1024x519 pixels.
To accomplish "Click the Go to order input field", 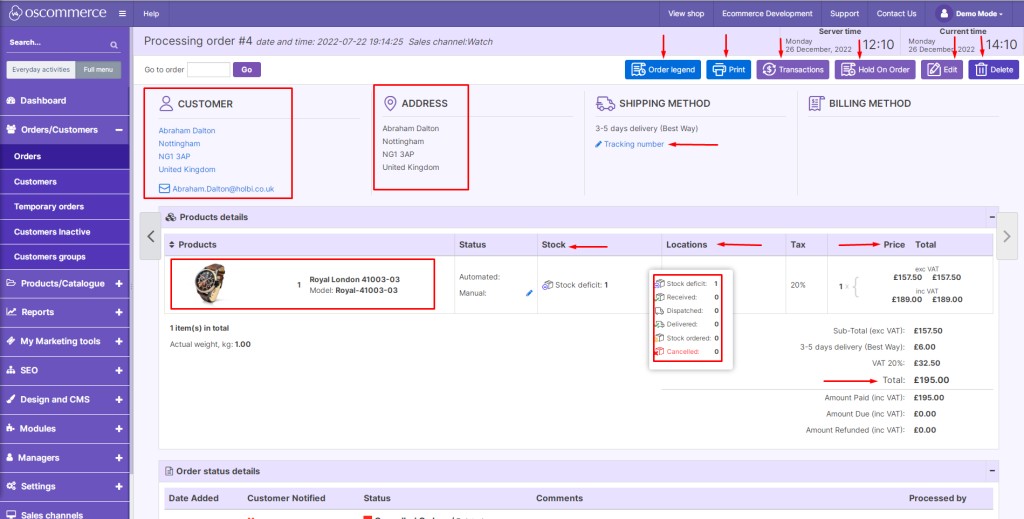I will [208, 69].
